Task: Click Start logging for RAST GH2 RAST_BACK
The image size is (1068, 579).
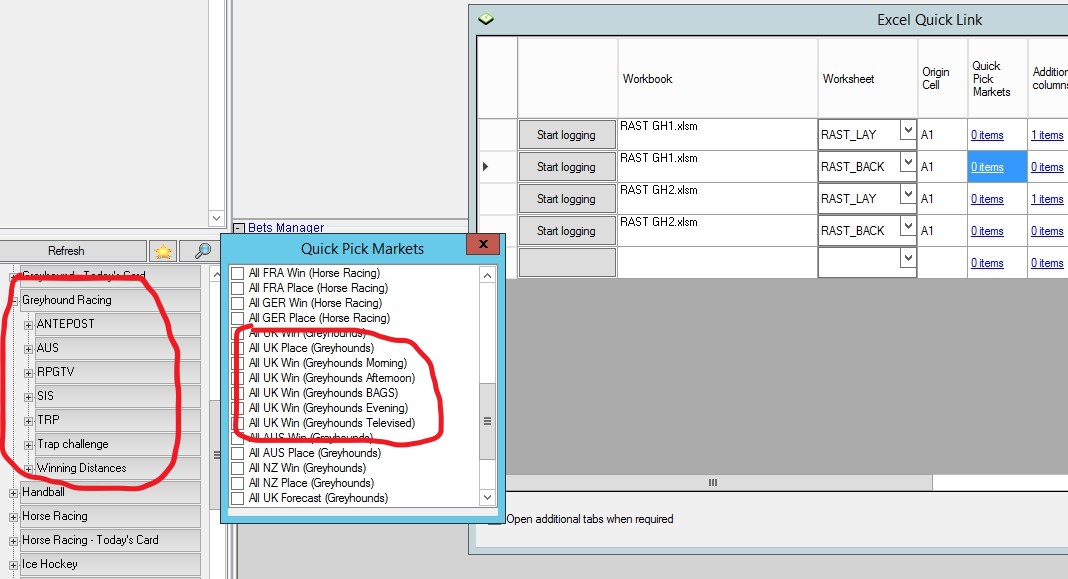Action: coord(566,231)
